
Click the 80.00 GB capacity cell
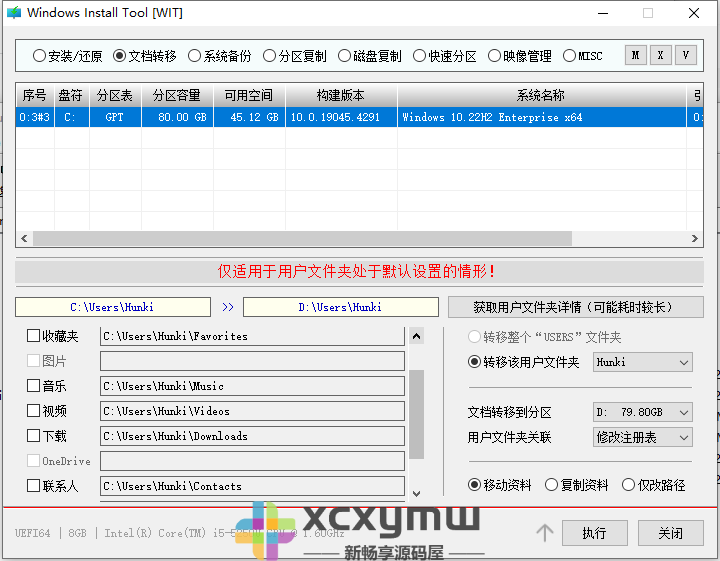point(177,117)
